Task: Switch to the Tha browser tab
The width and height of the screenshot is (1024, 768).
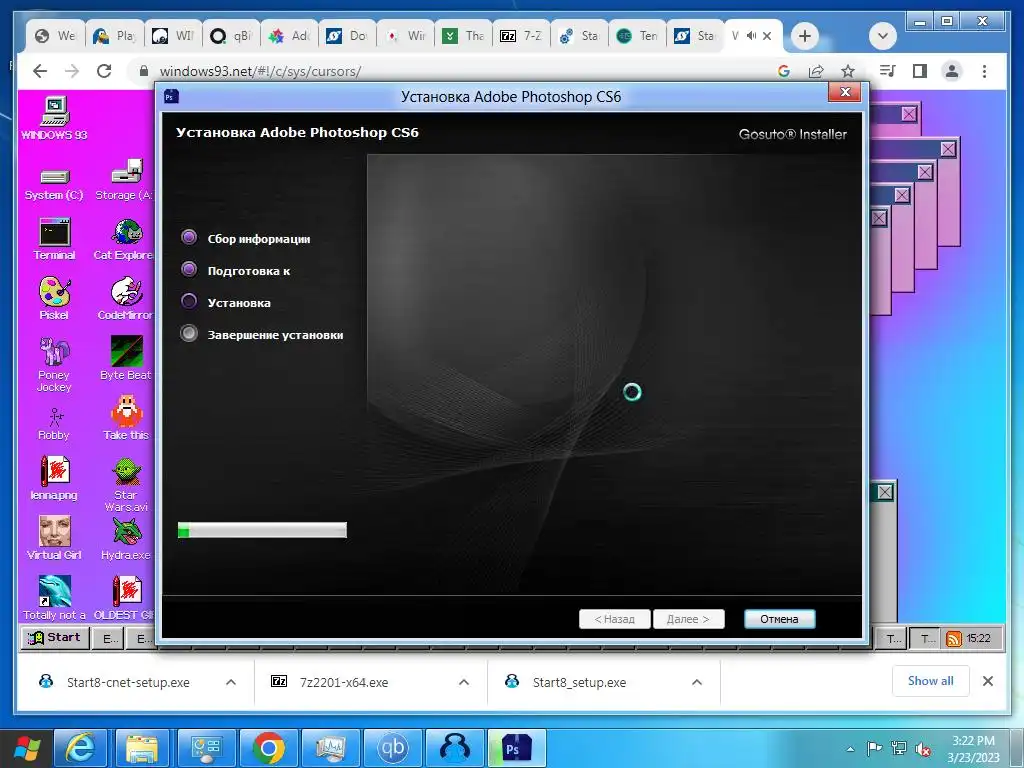Action: tap(463, 36)
